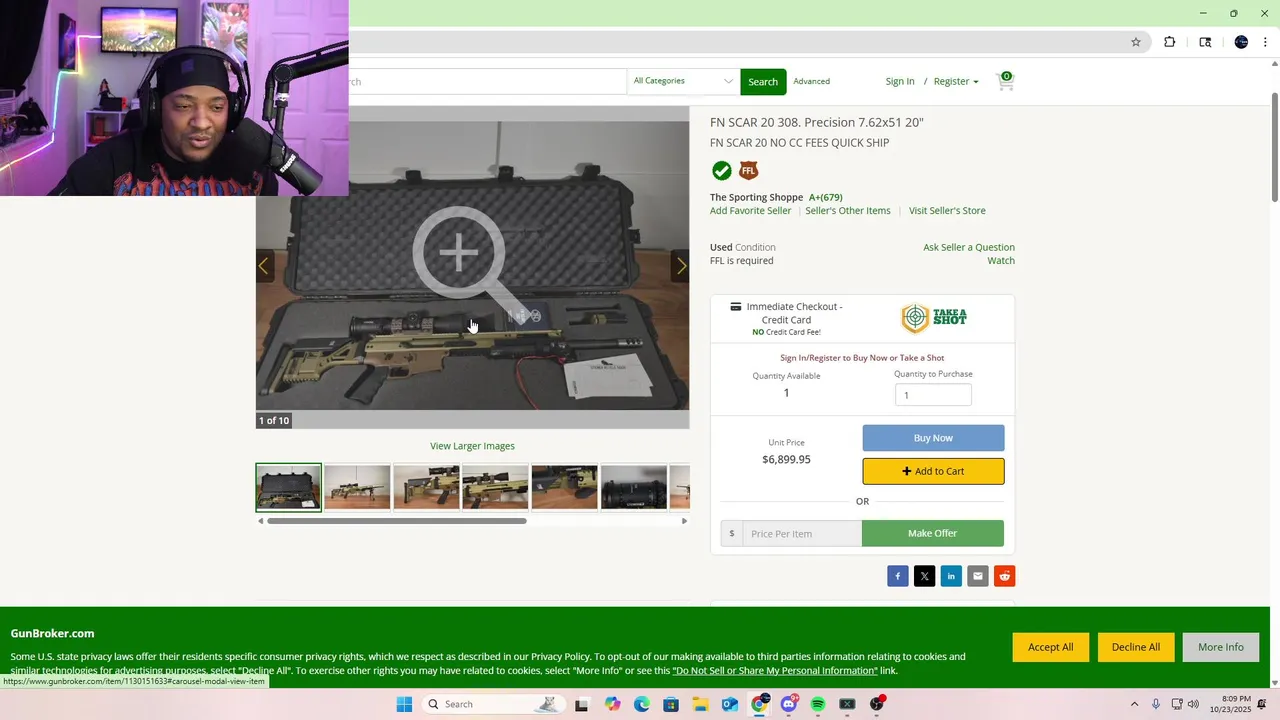Click the thumbnail strip's horizontal scrollbar
1280x720 pixels.
pos(396,520)
